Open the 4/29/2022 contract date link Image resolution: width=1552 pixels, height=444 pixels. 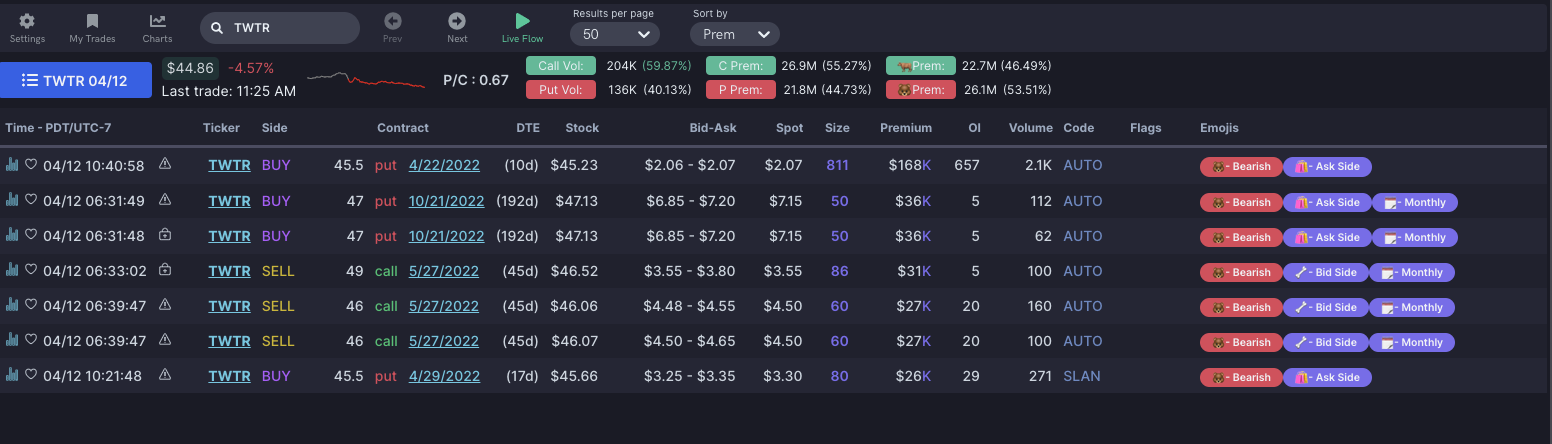(x=444, y=376)
